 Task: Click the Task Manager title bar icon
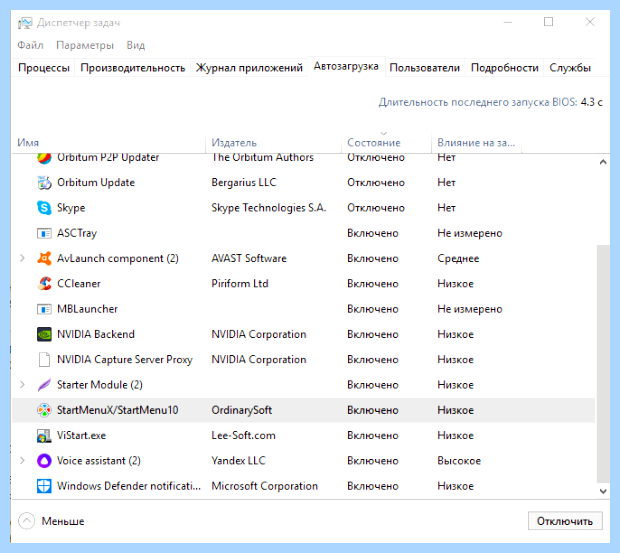pos(25,23)
